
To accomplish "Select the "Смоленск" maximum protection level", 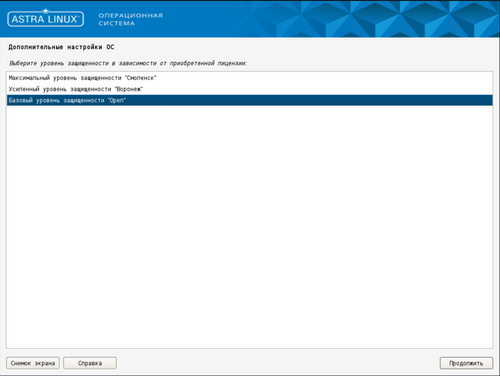I will click(249, 78).
